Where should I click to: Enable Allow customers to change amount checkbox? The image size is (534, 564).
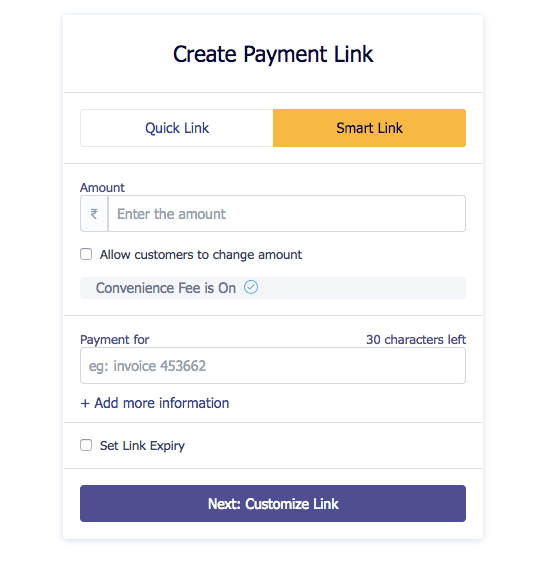pyautogui.click(x=86, y=254)
